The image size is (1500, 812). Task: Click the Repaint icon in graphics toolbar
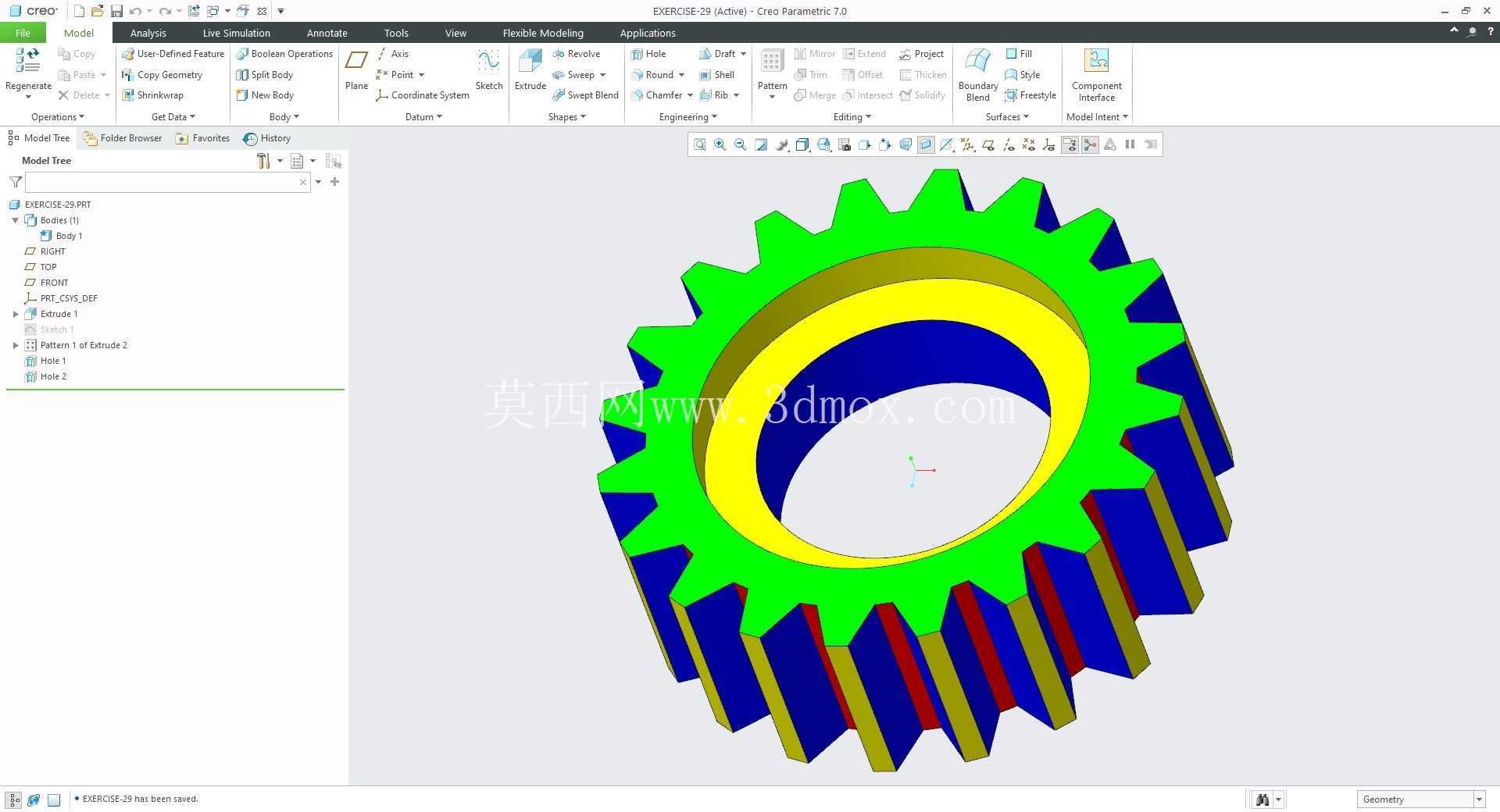(x=761, y=144)
